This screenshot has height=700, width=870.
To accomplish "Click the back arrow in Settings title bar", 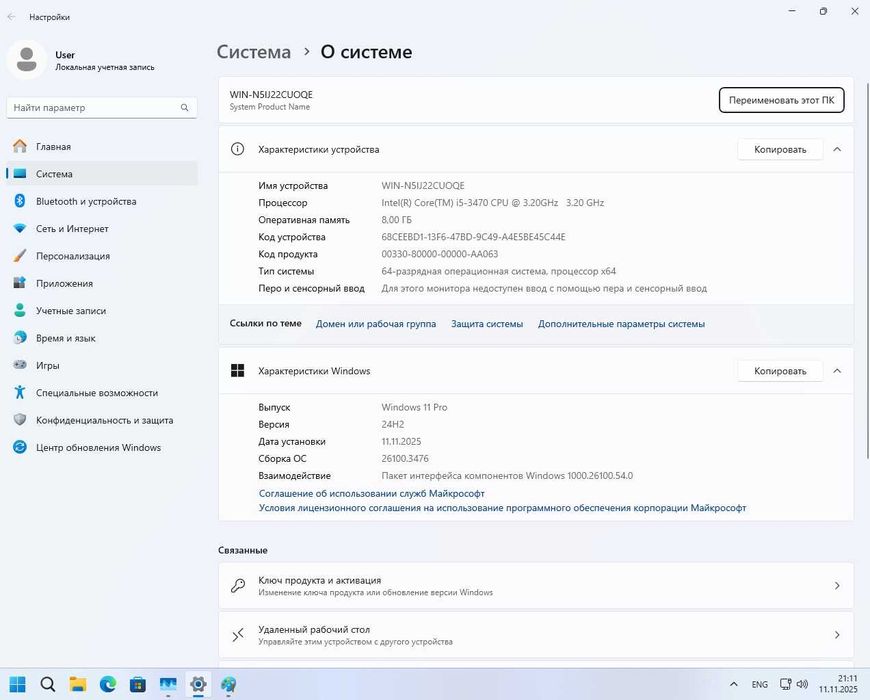I will 11,17.
